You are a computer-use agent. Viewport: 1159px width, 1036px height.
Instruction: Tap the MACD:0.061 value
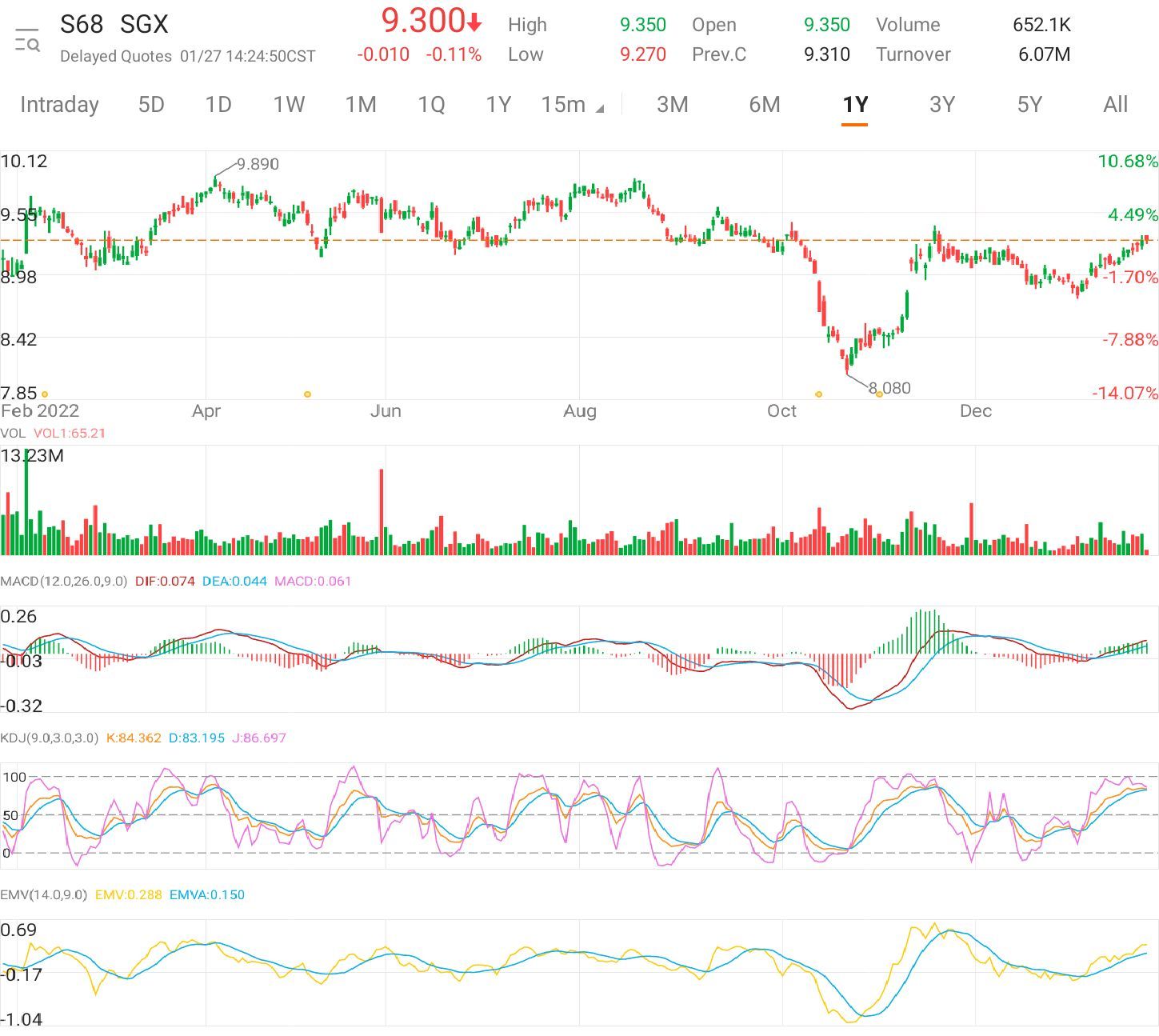pos(313,581)
